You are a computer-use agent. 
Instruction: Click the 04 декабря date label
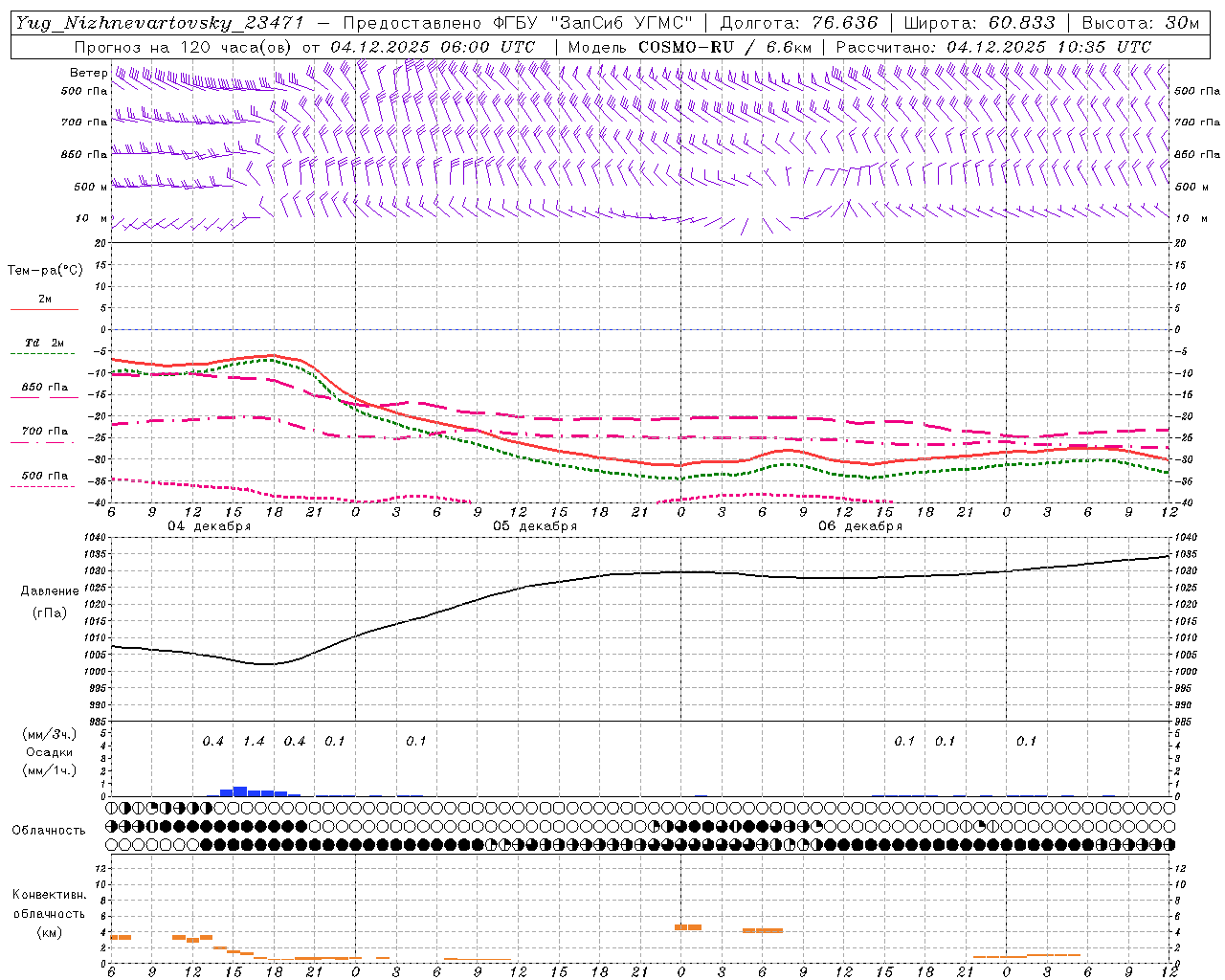(x=210, y=526)
